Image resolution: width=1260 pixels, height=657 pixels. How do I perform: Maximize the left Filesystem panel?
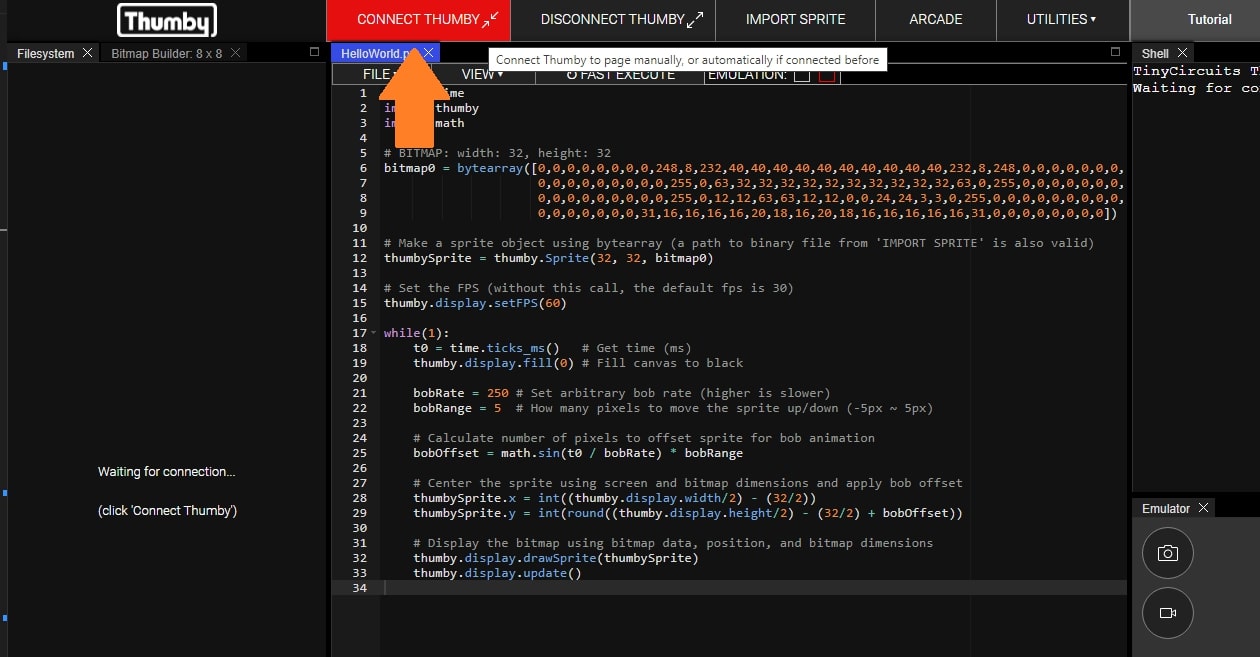314,52
